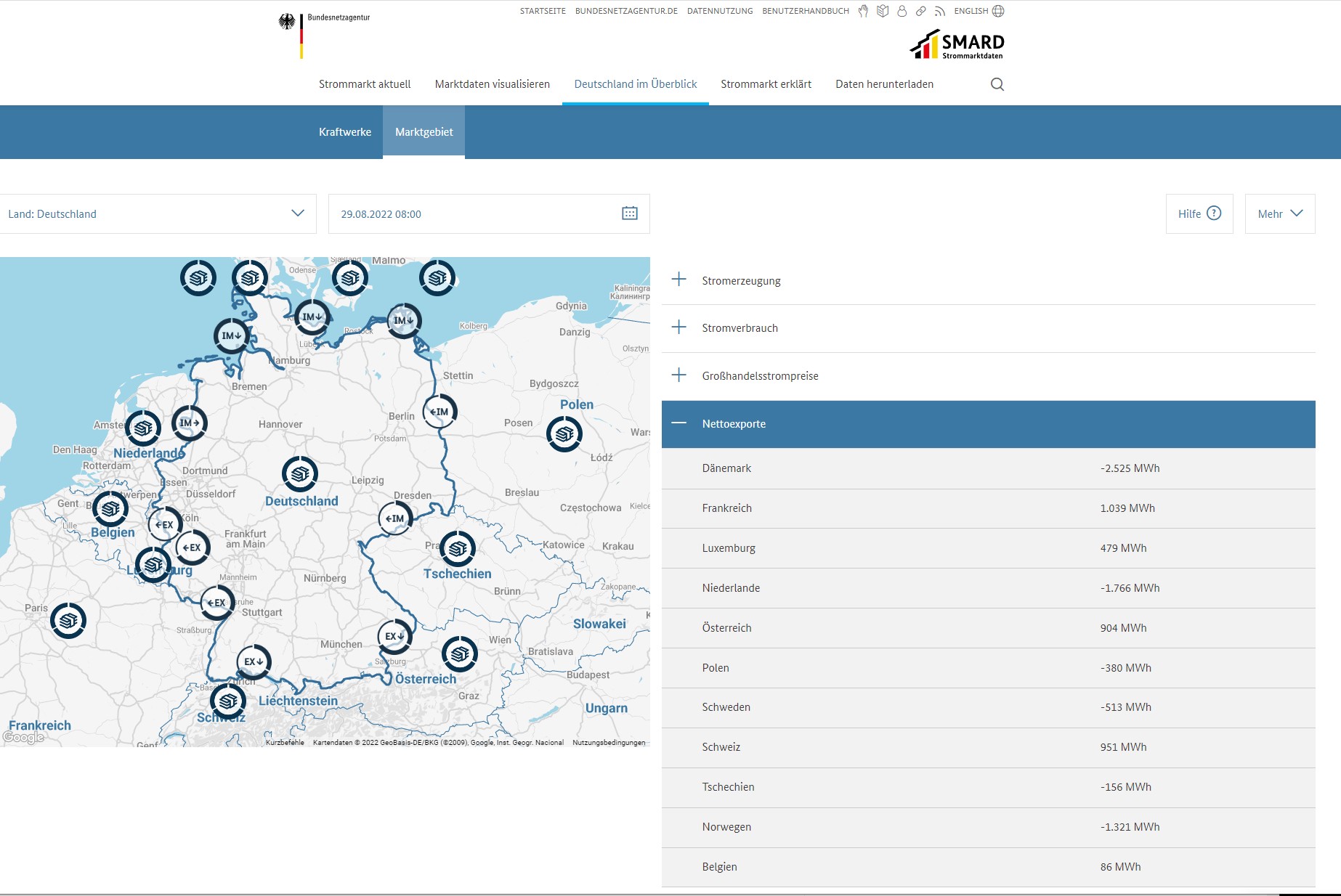Click the sign language hands icon
The height and width of the screenshot is (896, 1341).
point(863,11)
